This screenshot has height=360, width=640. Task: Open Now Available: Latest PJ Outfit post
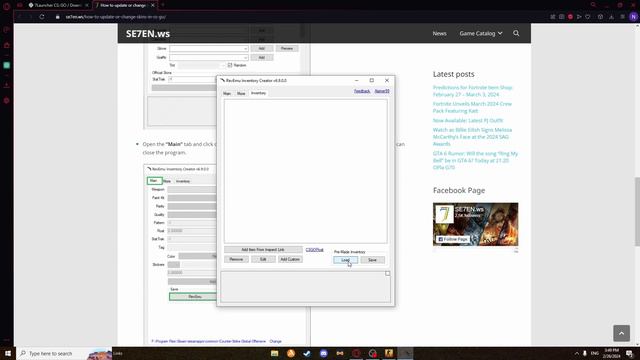pyautogui.click(x=468, y=120)
